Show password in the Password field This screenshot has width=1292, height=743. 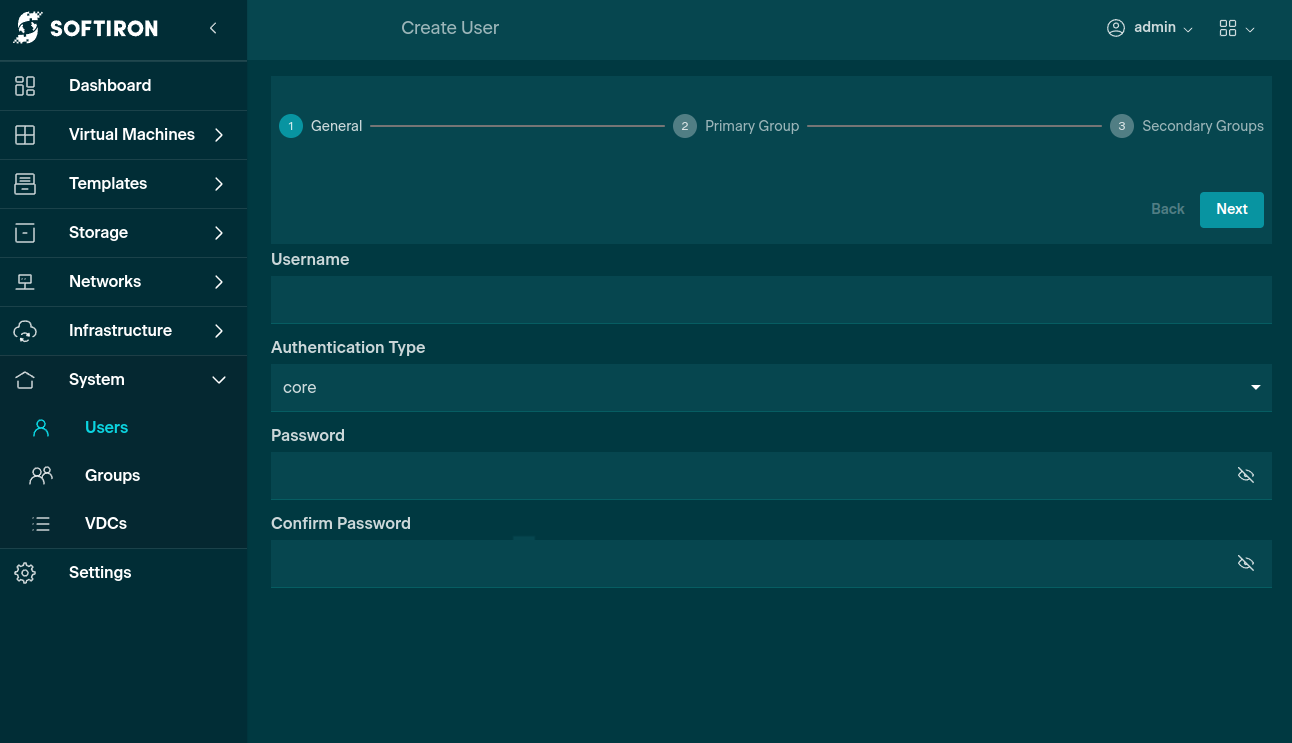(x=1245, y=475)
